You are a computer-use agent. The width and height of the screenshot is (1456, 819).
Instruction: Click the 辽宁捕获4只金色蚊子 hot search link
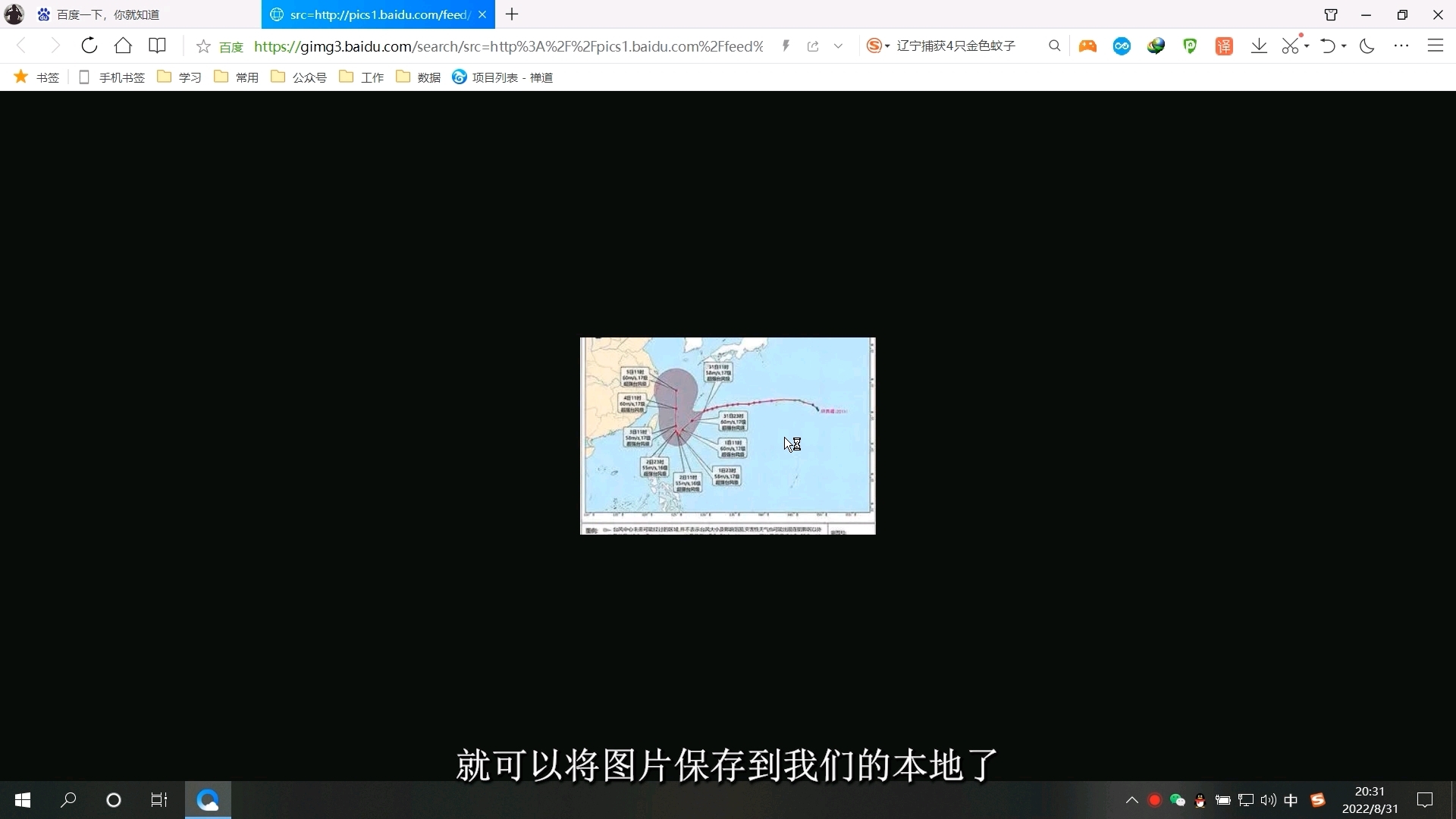(x=957, y=45)
